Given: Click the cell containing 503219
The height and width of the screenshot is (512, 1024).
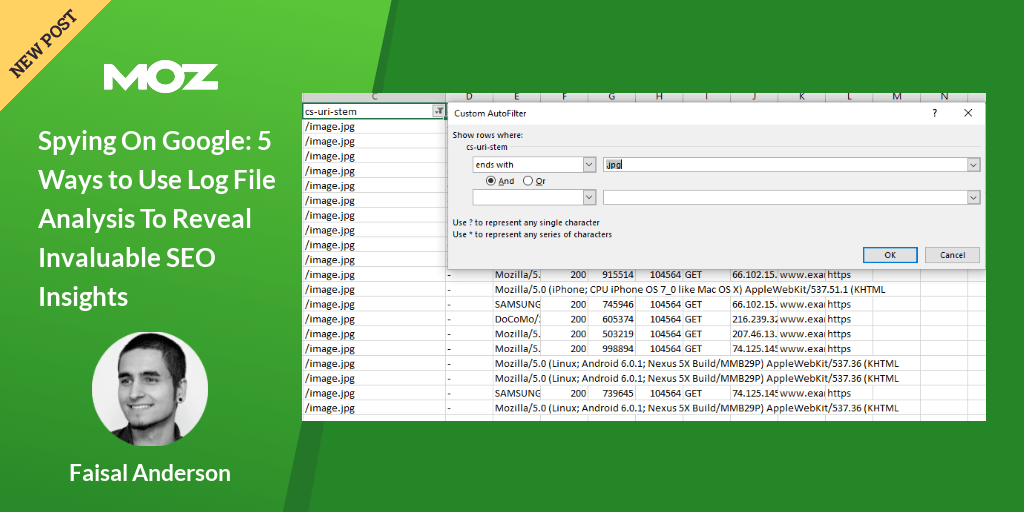Looking at the screenshot, I should 611,334.
